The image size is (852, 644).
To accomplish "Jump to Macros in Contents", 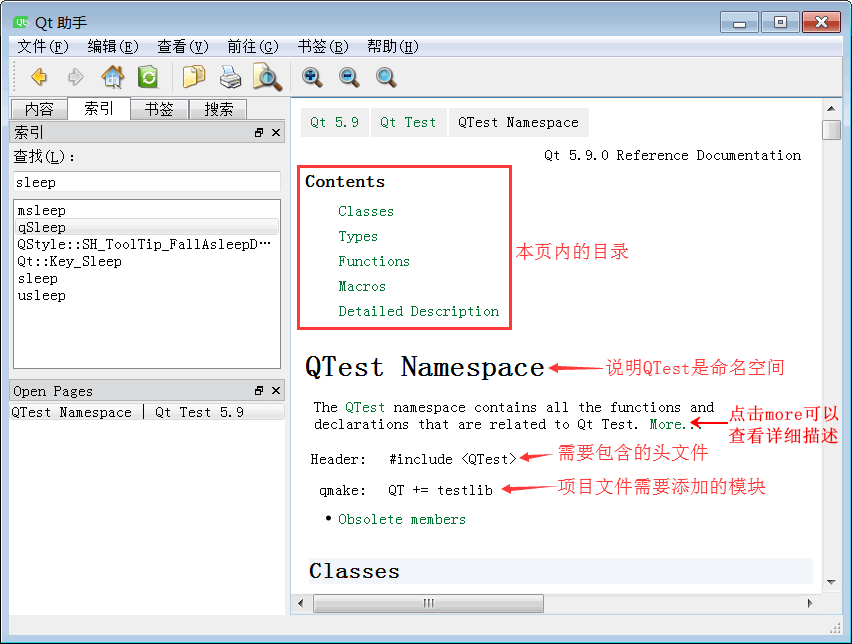I will (x=362, y=286).
